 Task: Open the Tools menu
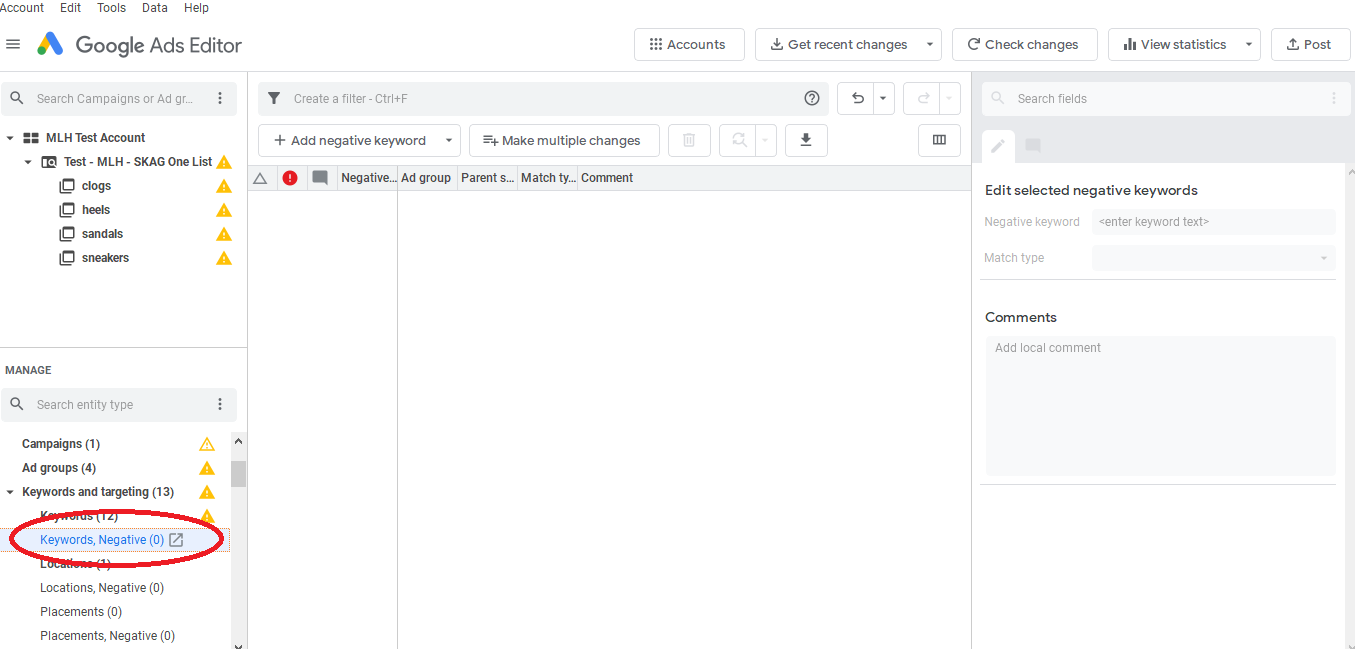(x=111, y=7)
